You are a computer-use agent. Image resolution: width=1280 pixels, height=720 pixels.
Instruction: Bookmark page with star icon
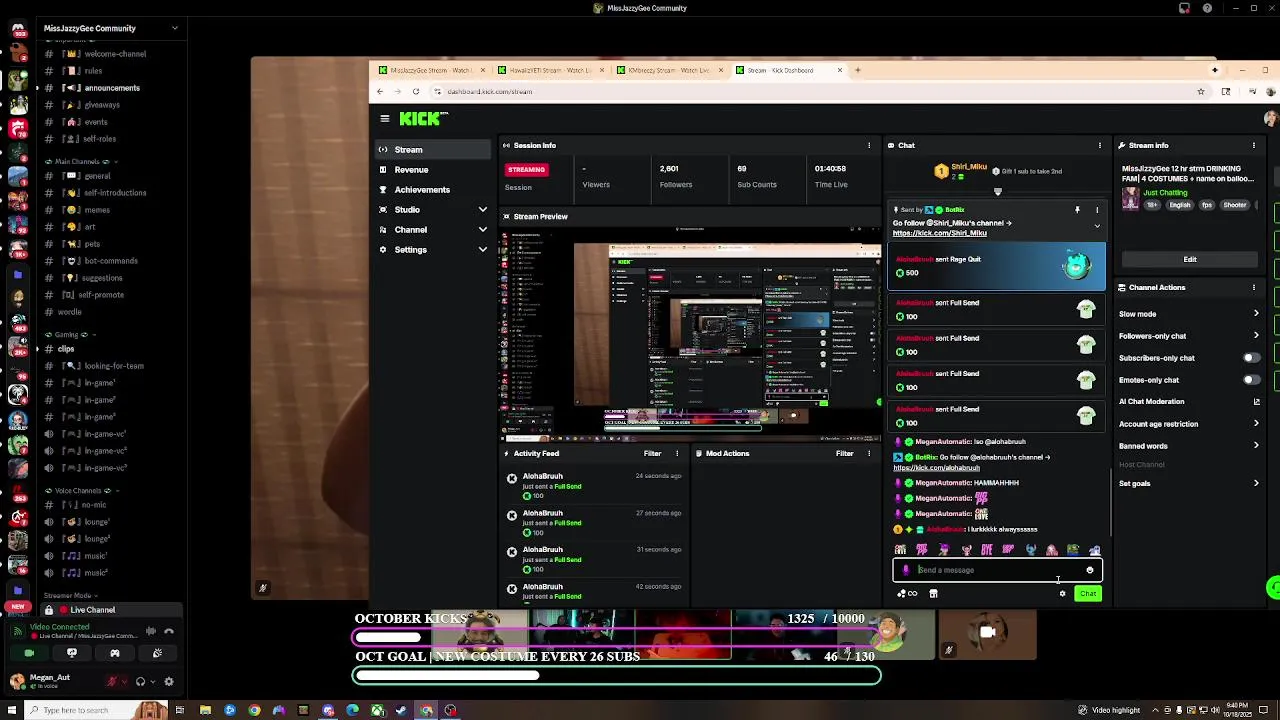point(1201,91)
